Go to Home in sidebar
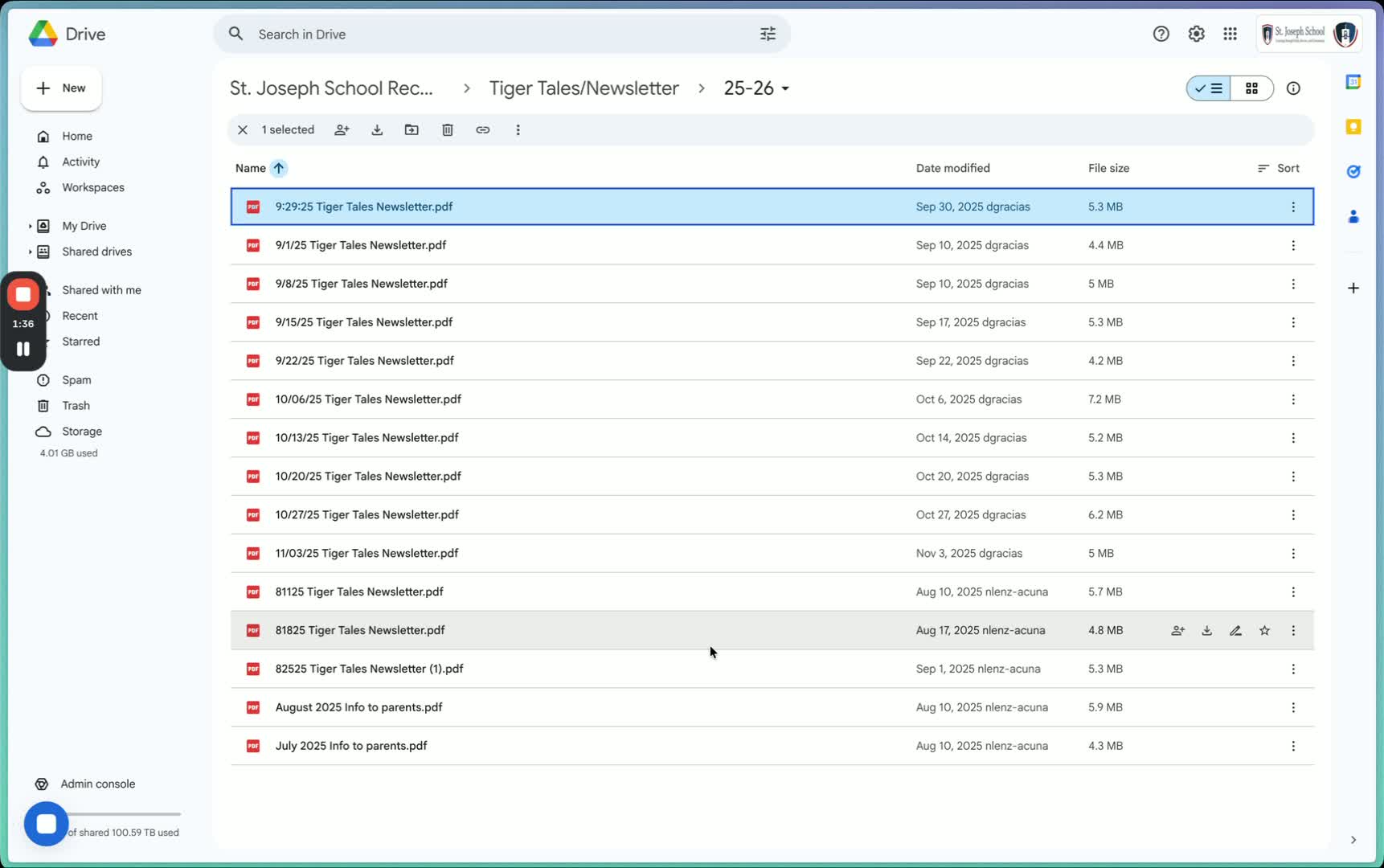The width and height of the screenshot is (1384, 868). (x=77, y=136)
